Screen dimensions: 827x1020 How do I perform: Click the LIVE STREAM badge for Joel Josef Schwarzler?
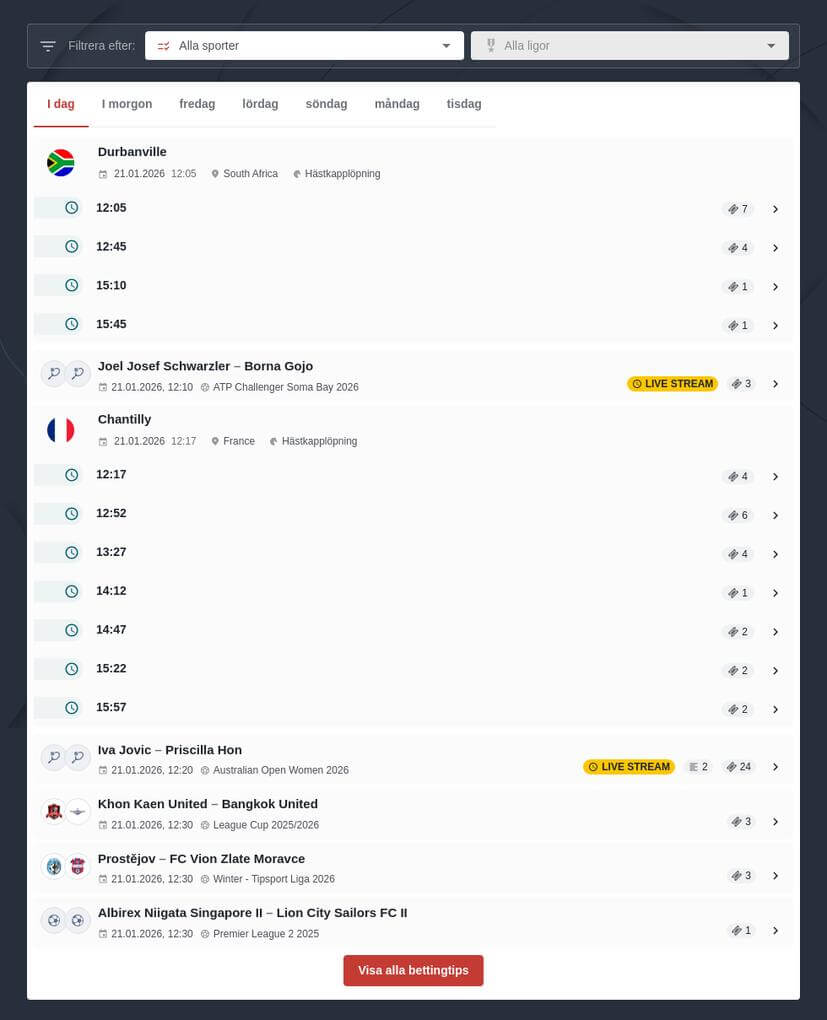point(672,383)
